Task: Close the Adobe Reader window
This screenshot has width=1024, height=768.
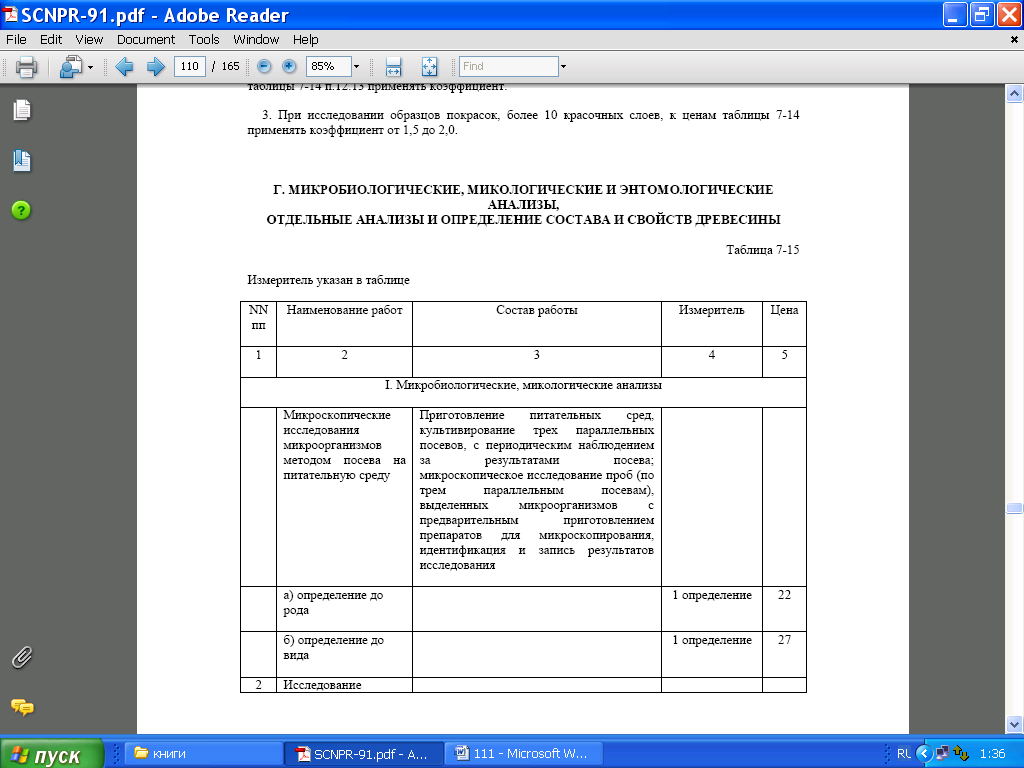Action: [x=1009, y=14]
